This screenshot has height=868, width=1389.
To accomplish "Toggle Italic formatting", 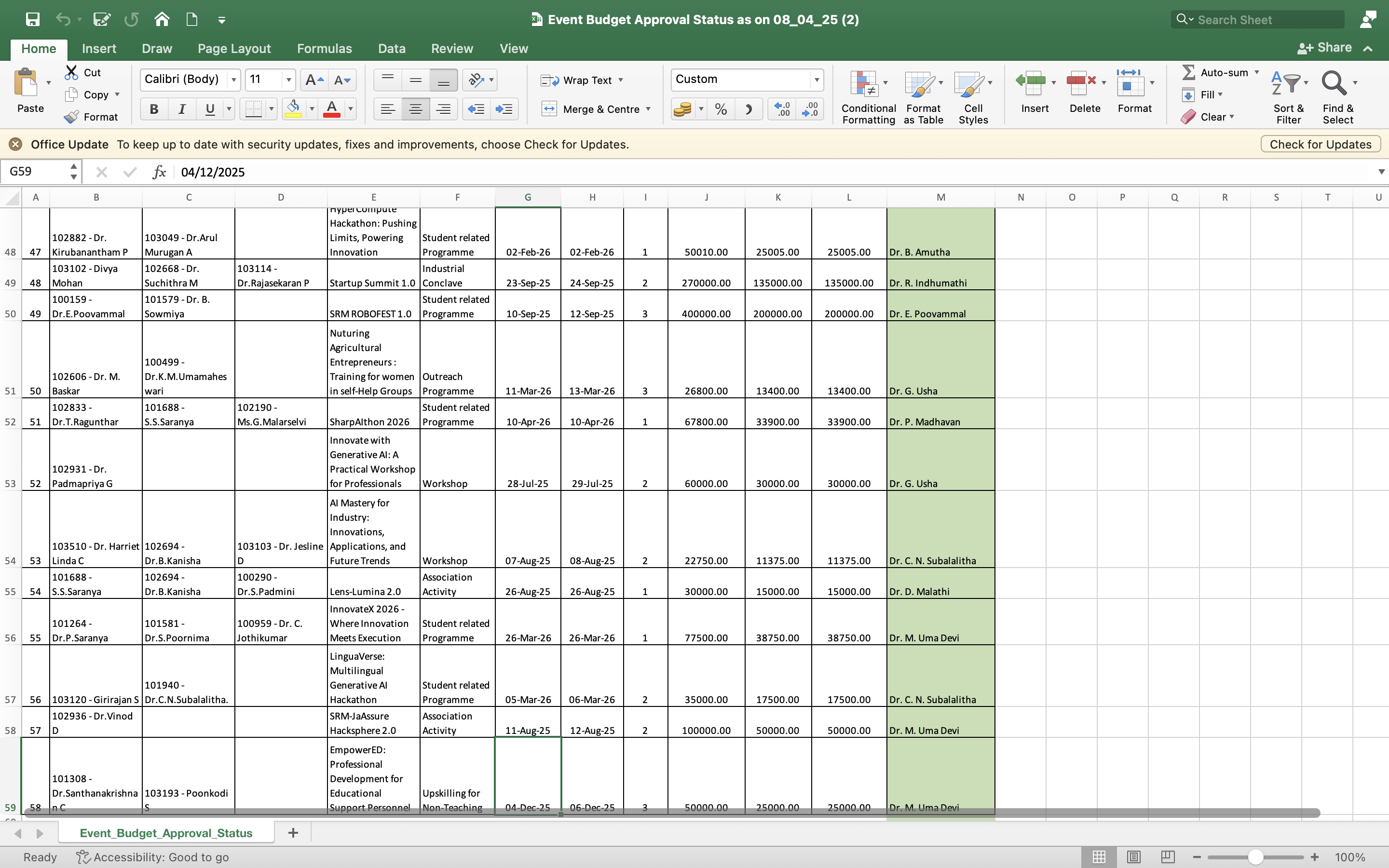I will pyautogui.click(x=182, y=109).
